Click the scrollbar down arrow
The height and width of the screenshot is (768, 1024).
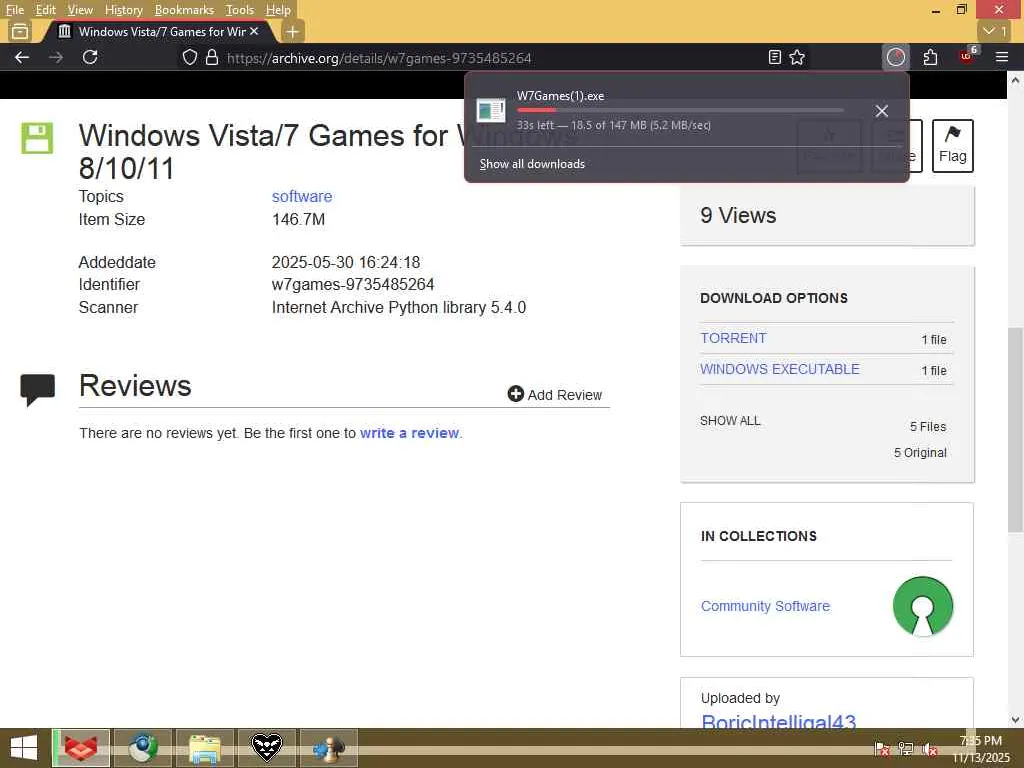coord(1015,720)
